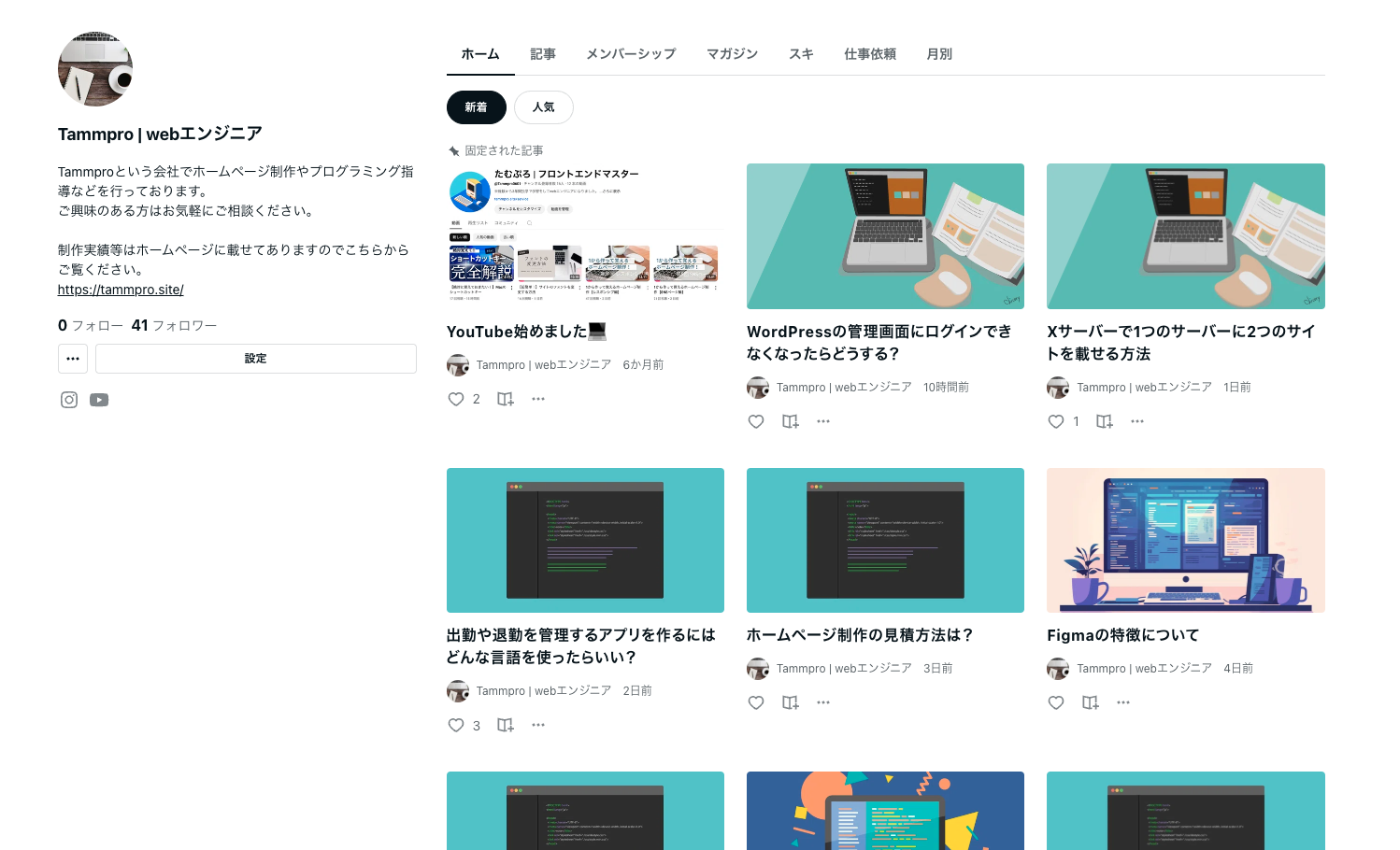Select the 人気 sort toggle
This screenshot has height=850, width=1400.
(544, 107)
